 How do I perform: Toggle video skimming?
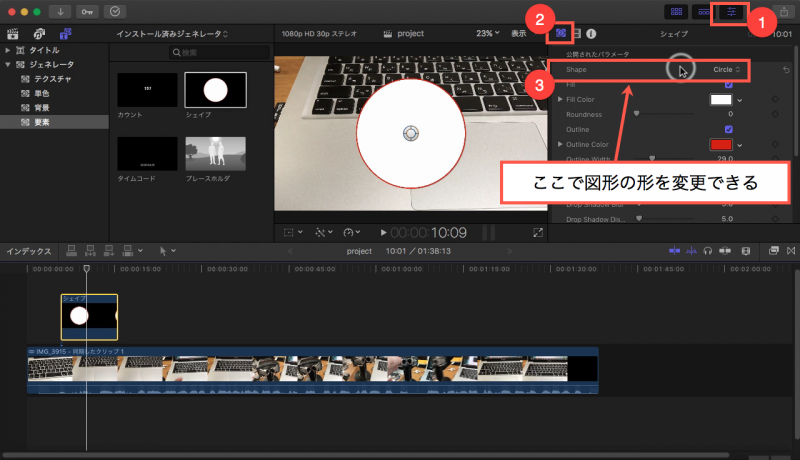pyautogui.click(x=674, y=250)
